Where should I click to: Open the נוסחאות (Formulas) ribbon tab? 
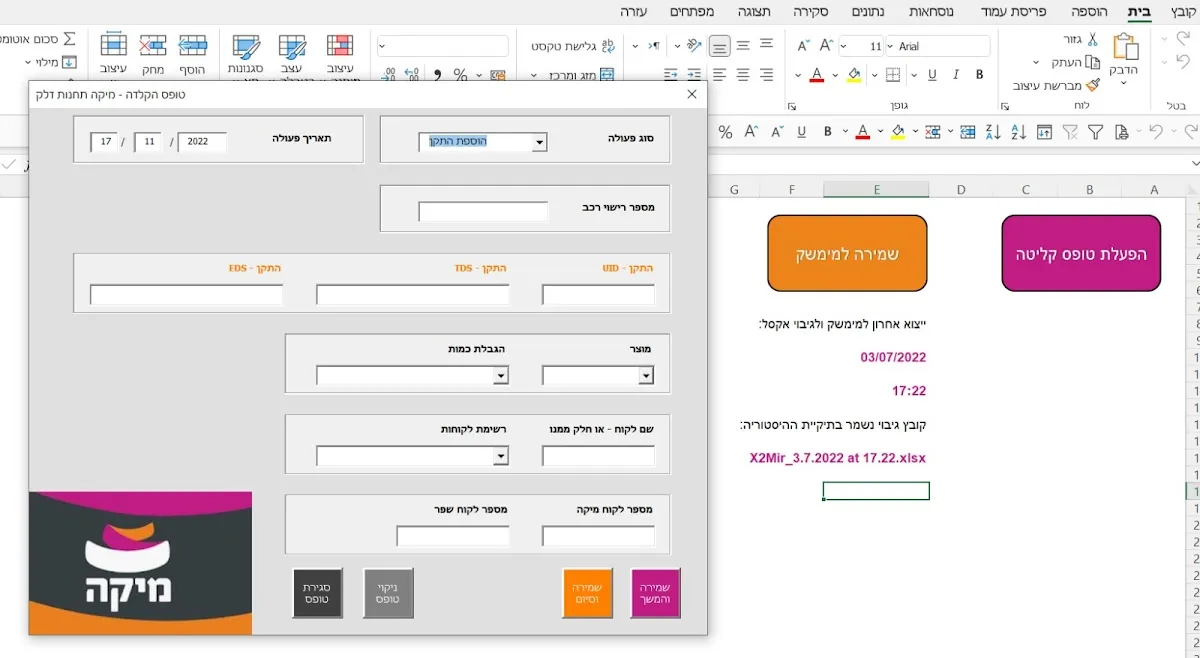[x=931, y=12]
